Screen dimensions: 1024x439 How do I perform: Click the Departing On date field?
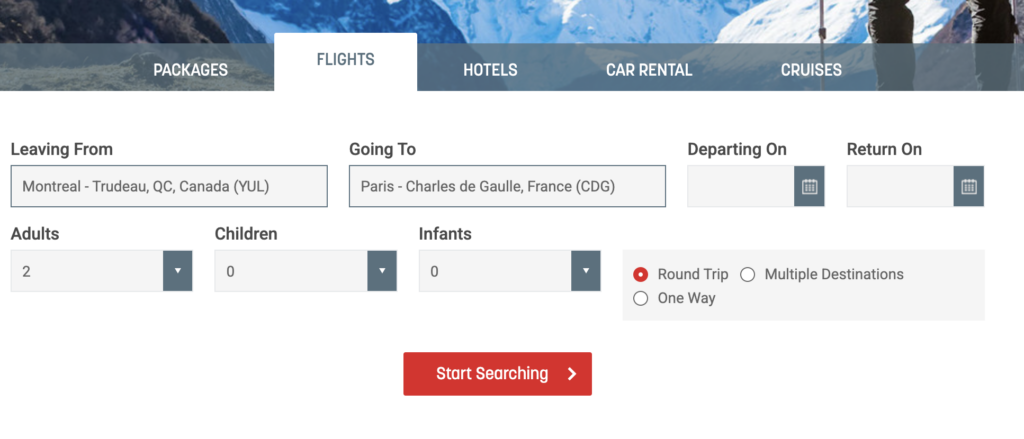pos(741,186)
